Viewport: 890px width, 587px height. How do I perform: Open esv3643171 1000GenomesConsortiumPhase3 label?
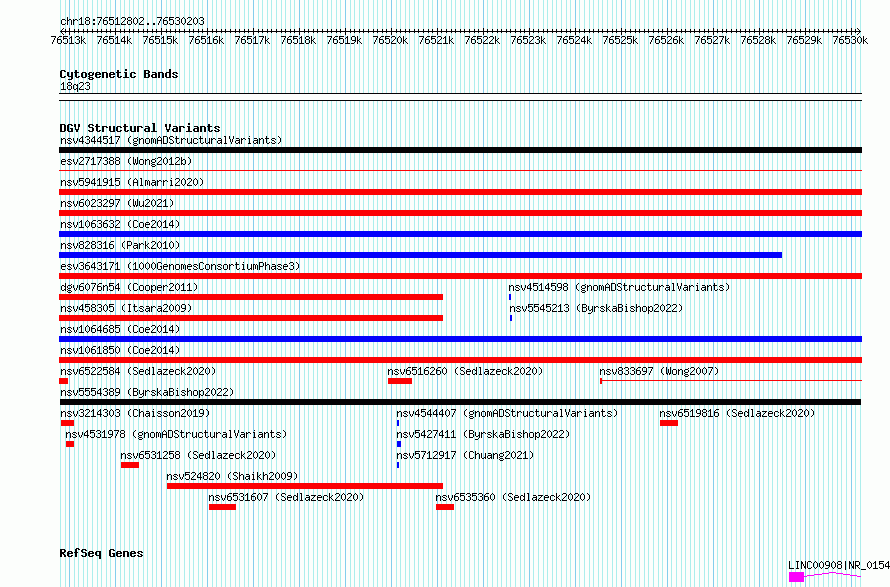[180, 266]
